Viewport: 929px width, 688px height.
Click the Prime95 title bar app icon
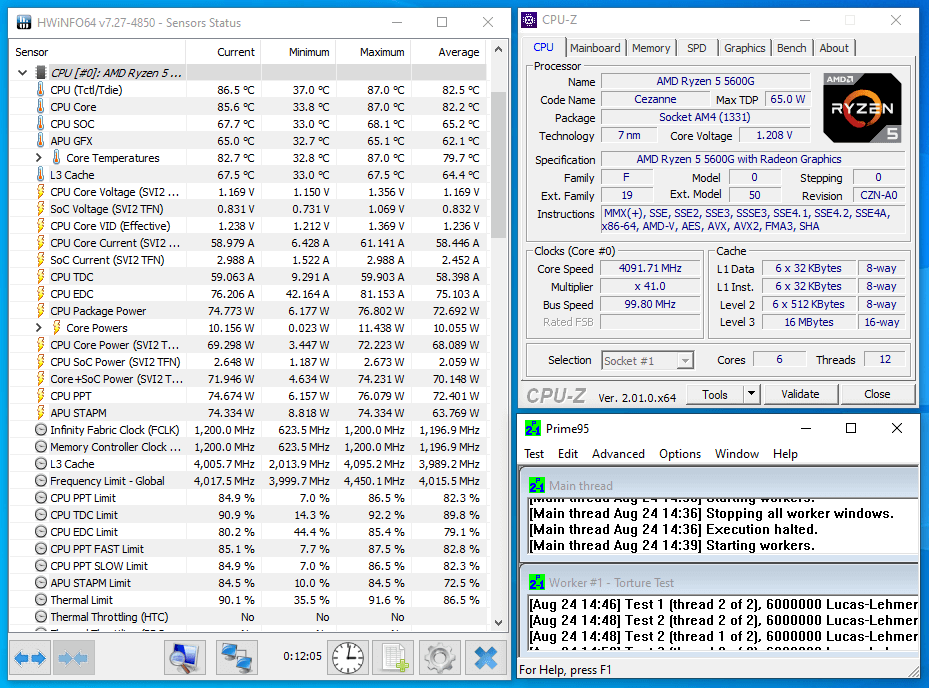tap(533, 428)
